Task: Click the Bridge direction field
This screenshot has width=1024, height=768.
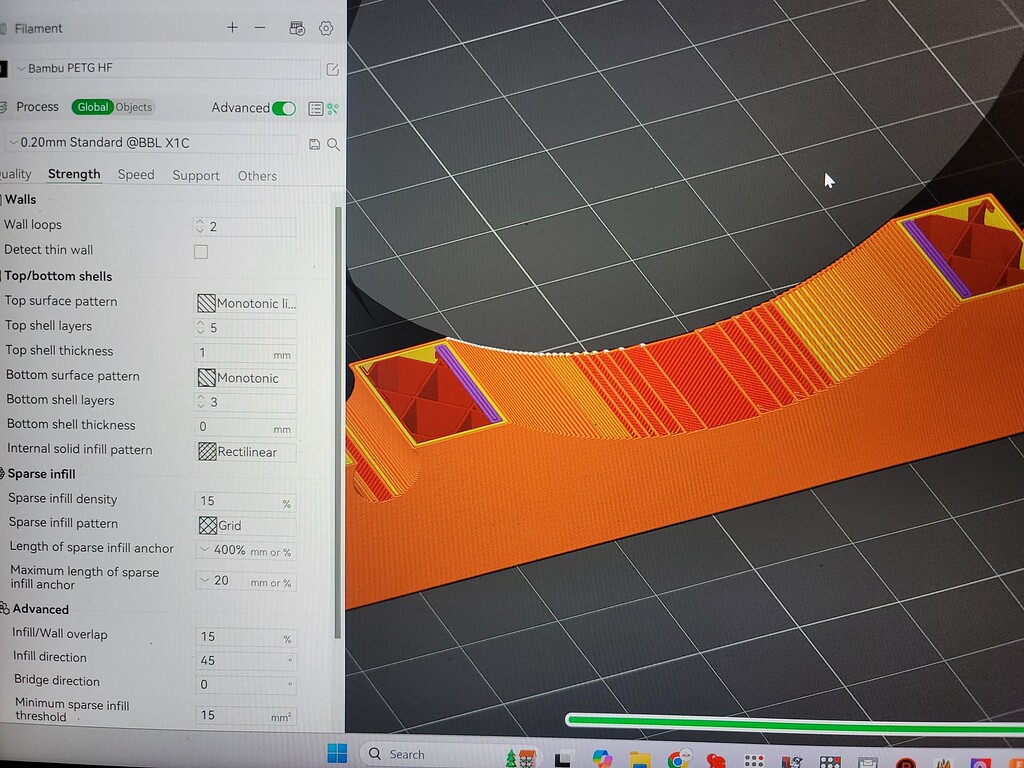Action: click(246, 684)
